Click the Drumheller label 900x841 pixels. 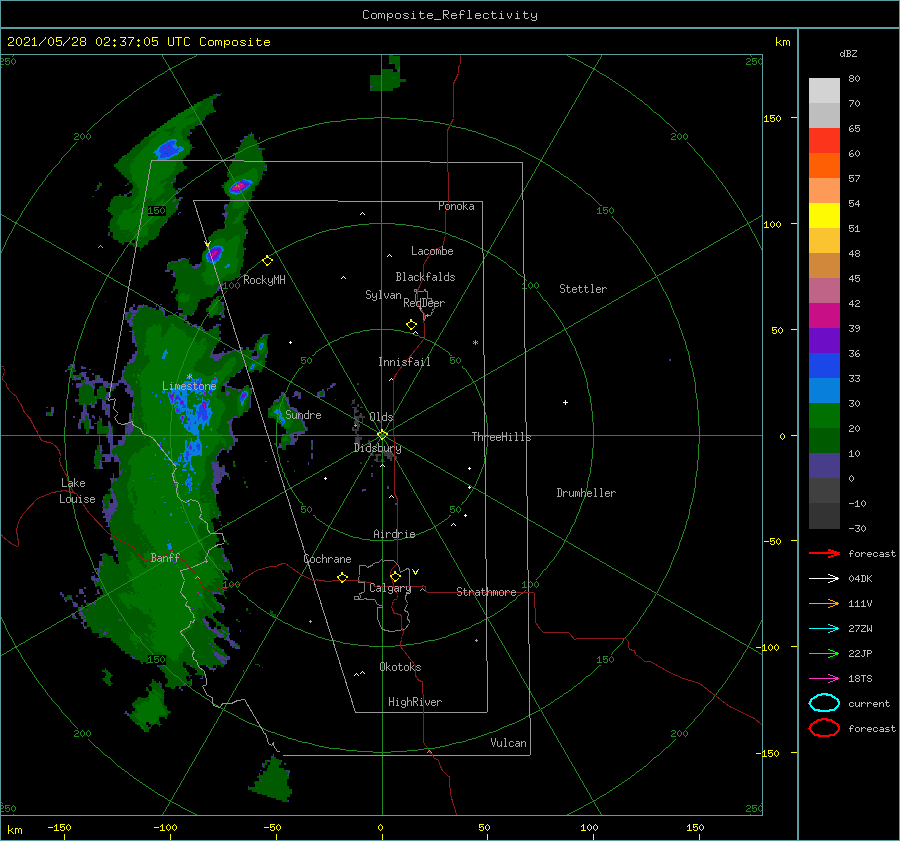click(x=586, y=493)
